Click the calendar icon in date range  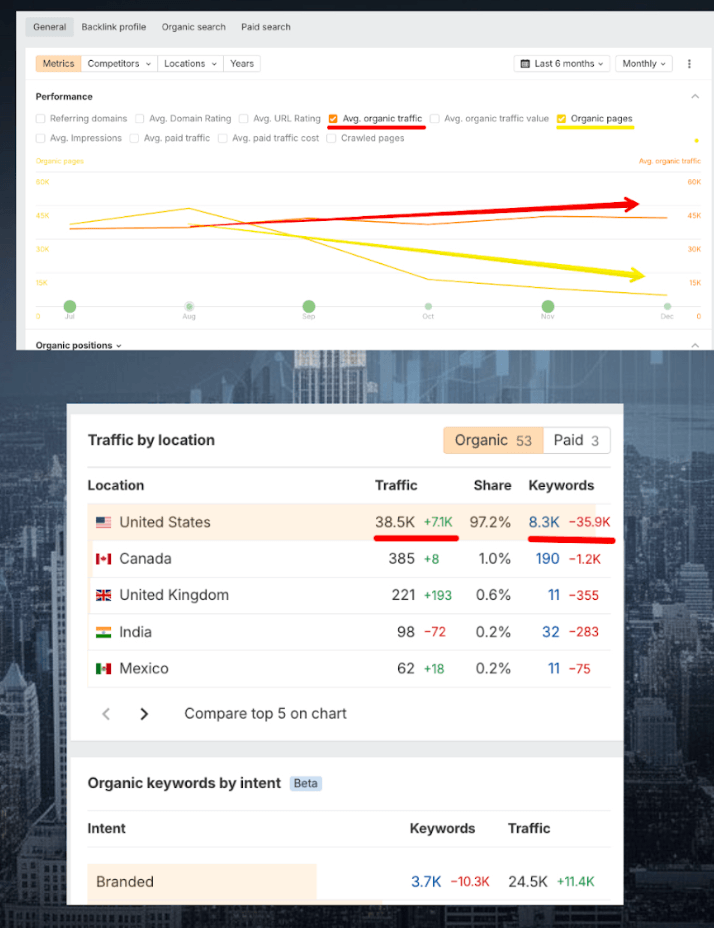pyautogui.click(x=524, y=64)
